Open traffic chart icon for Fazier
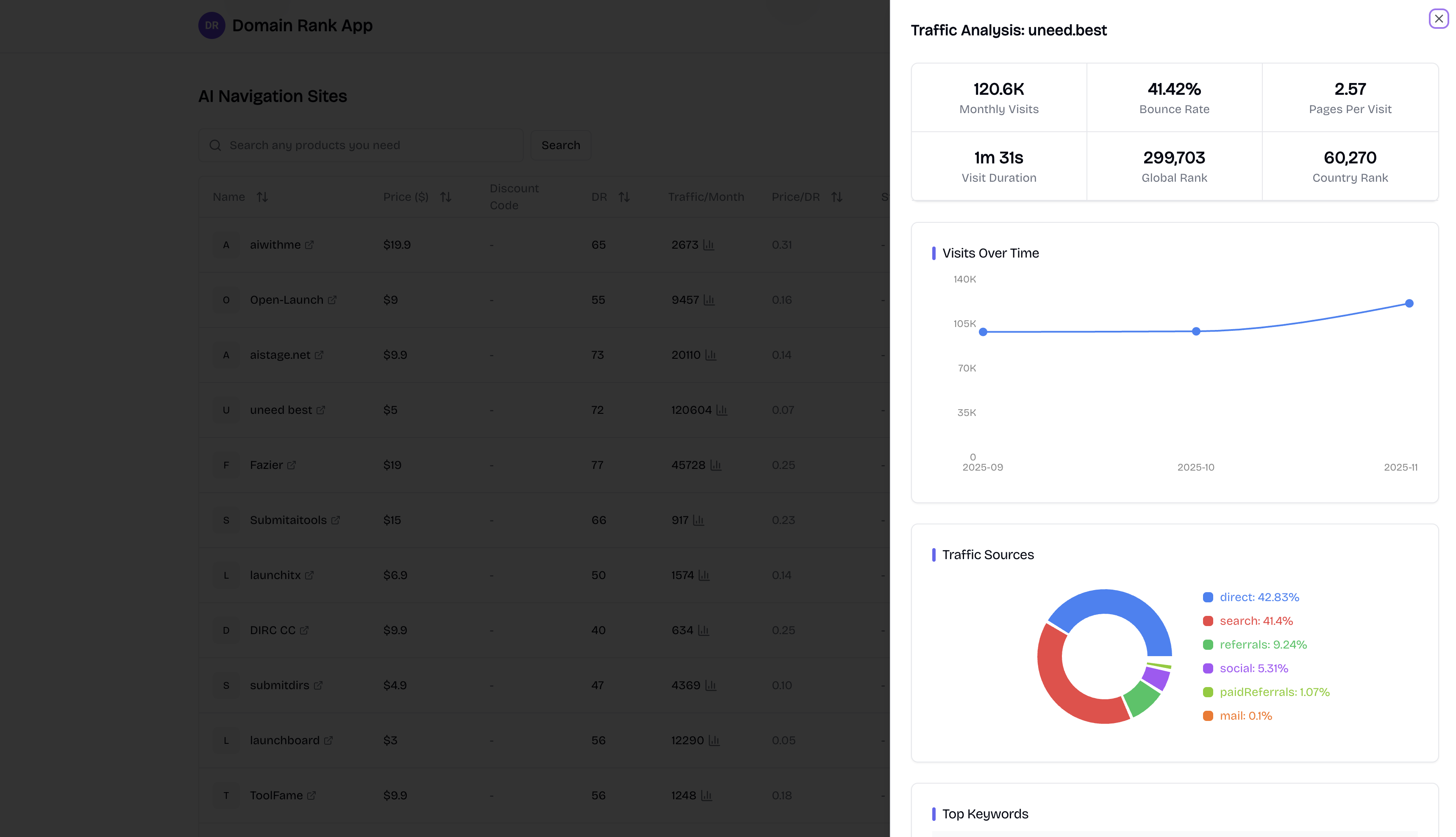 coord(715,465)
